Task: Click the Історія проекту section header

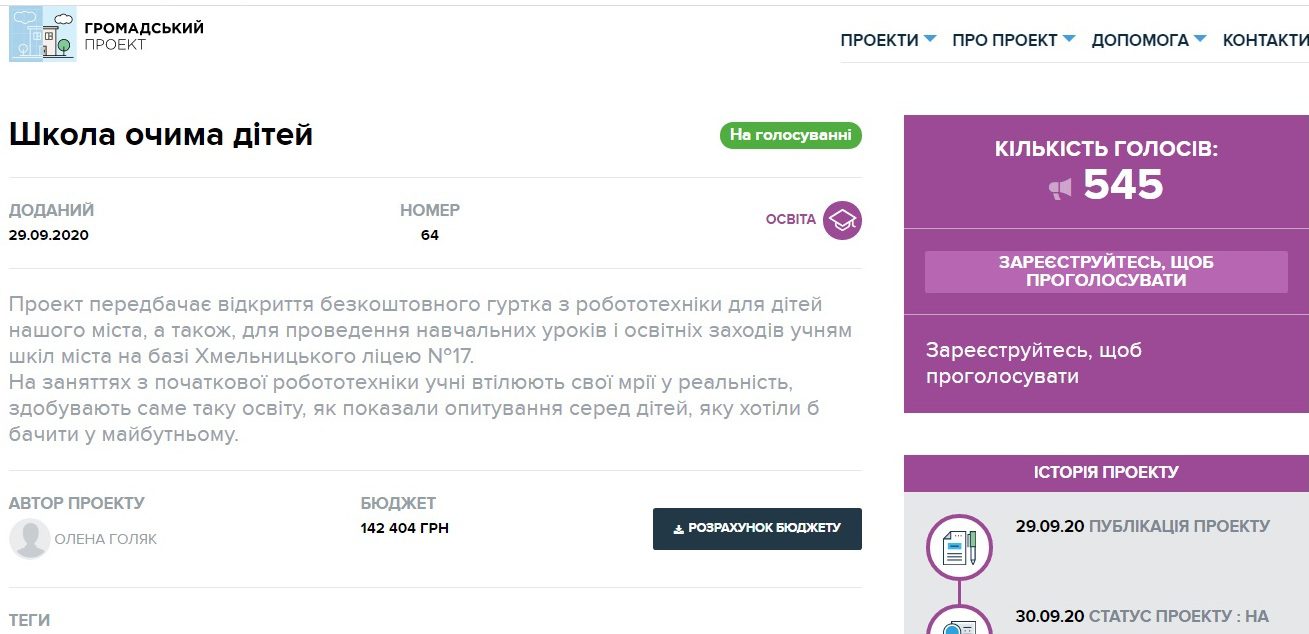Action: coord(1106,472)
